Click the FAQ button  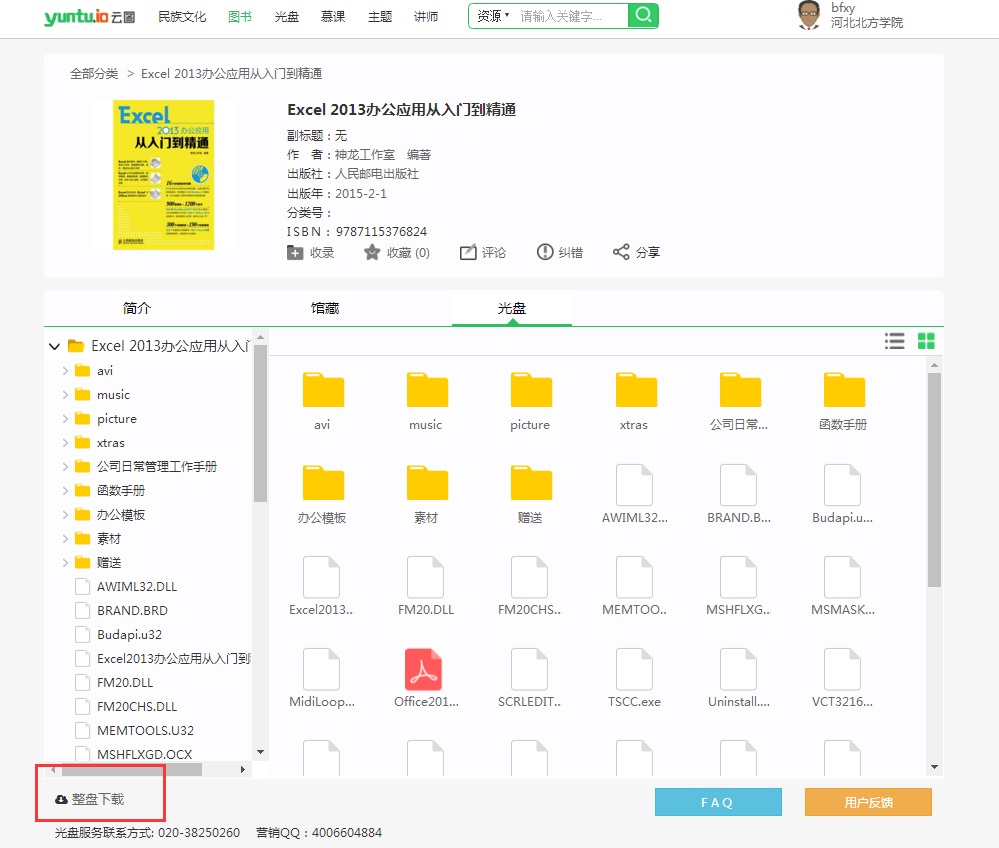[718, 802]
